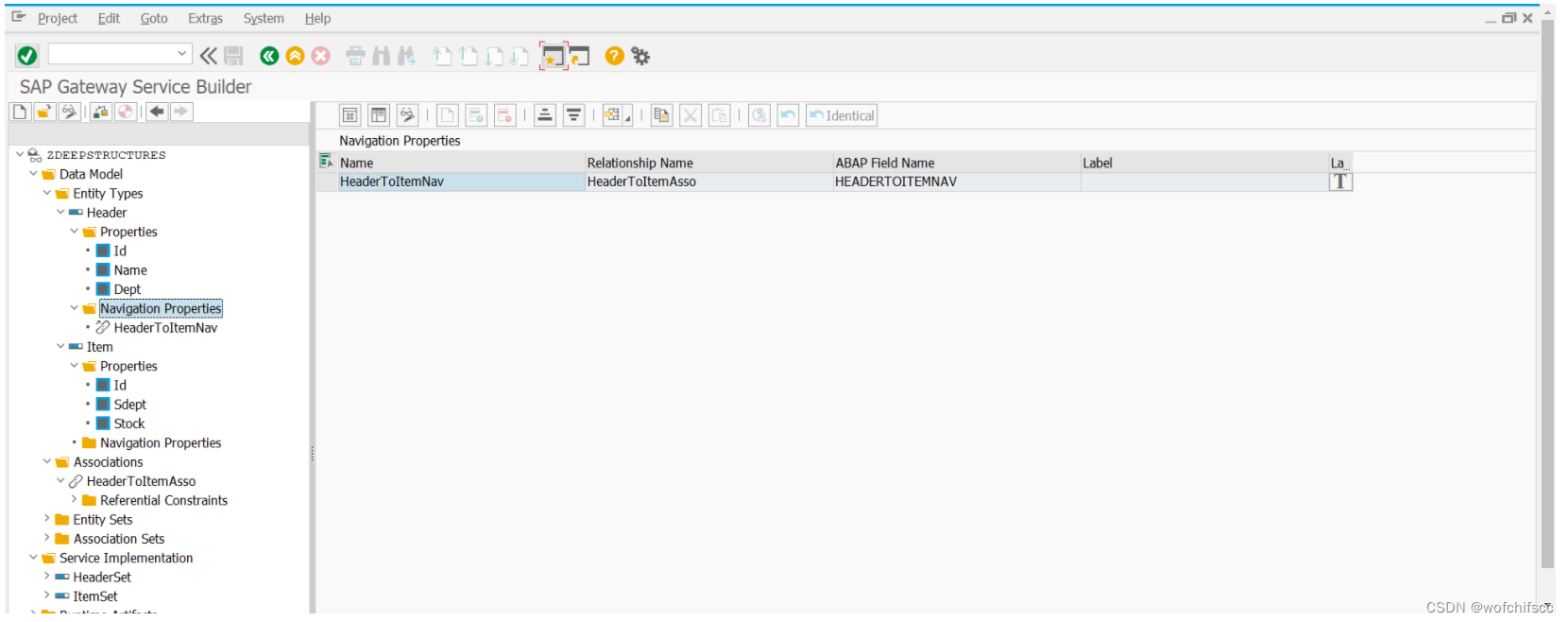
Task: Click the black left arrow navigate back icon
Action: [x=157, y=112]
